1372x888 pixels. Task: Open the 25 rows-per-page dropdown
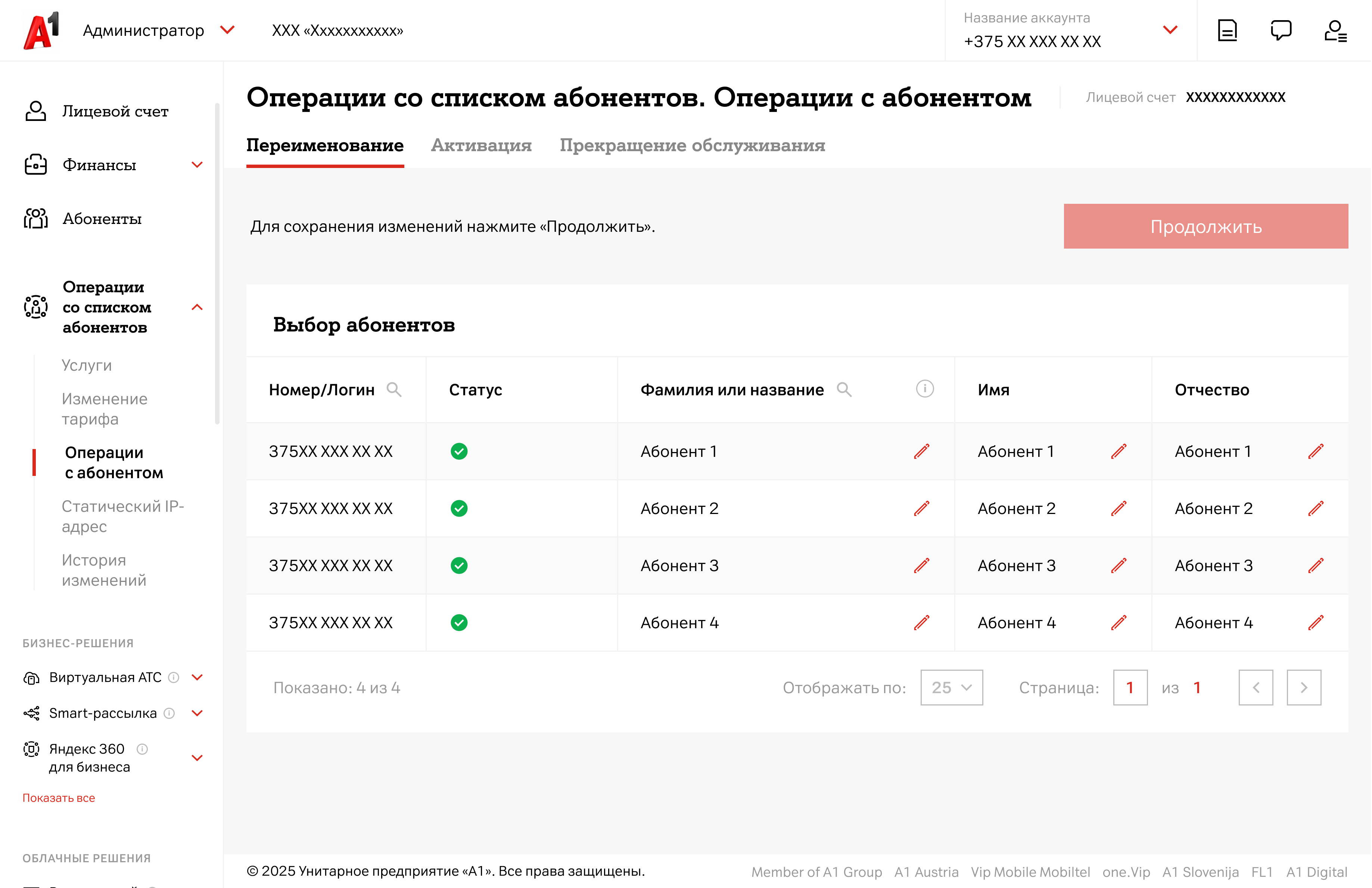coord(951,687)
